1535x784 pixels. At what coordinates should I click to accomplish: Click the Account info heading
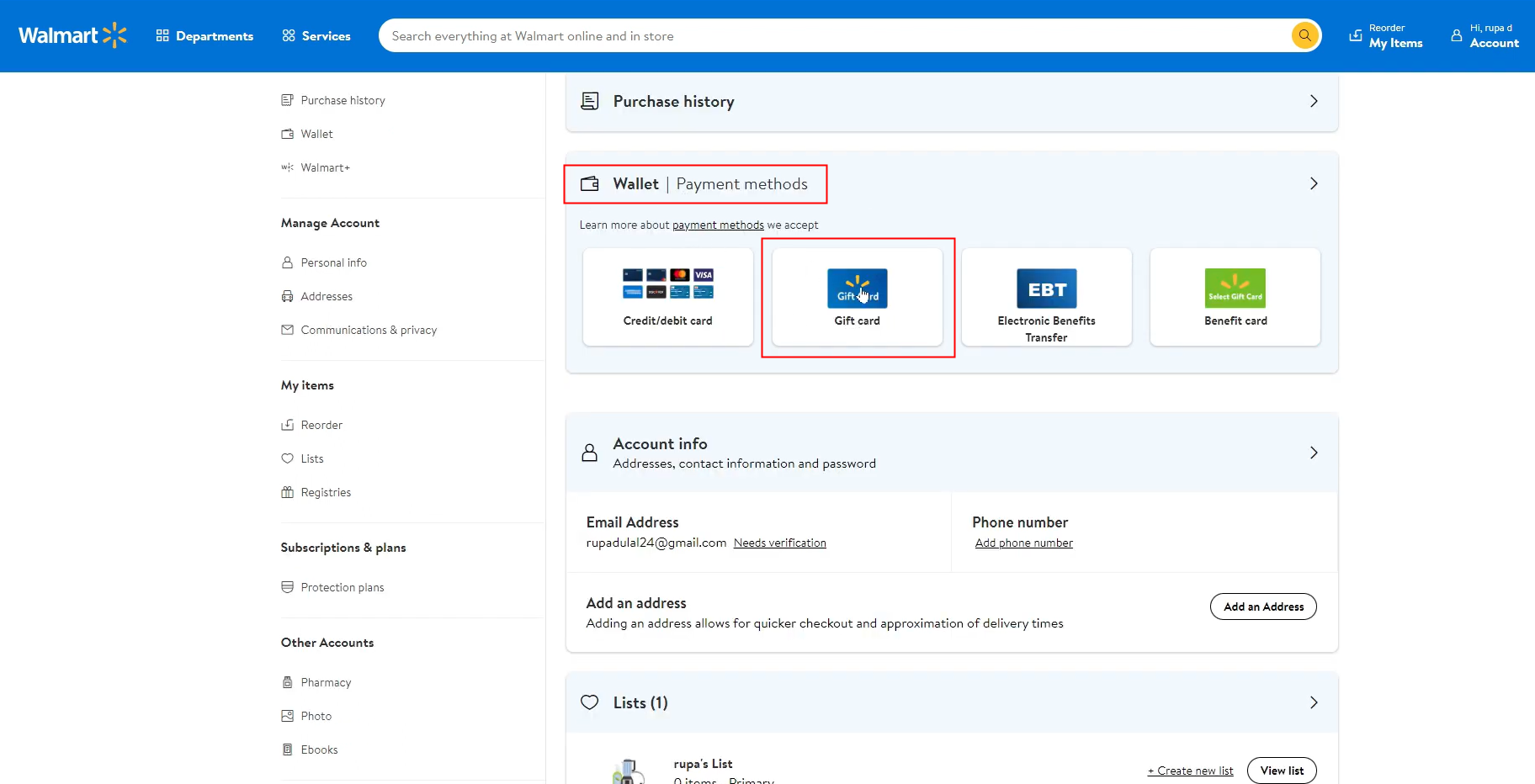pyautogui.click(x=660, y=443)
